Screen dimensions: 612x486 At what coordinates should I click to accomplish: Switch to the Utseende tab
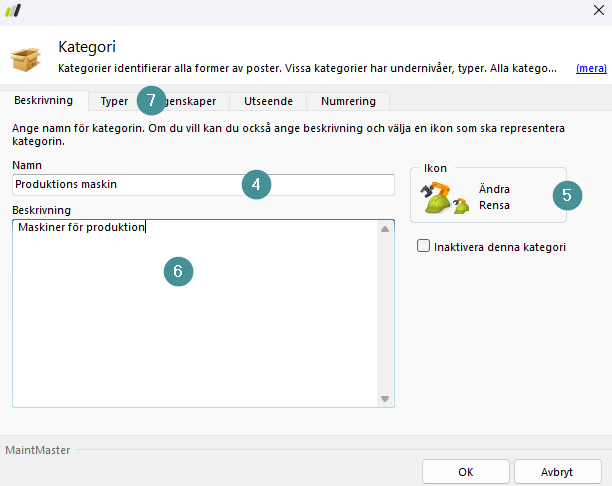click(268, 101)
